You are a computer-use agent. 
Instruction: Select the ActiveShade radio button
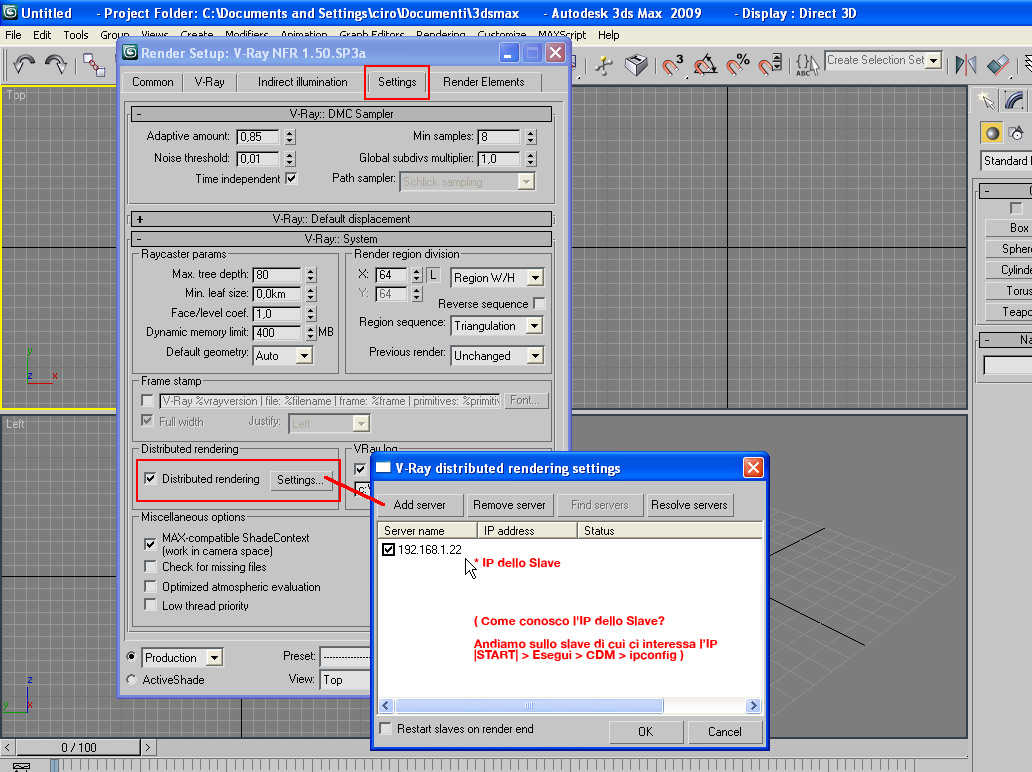(131, 680)
